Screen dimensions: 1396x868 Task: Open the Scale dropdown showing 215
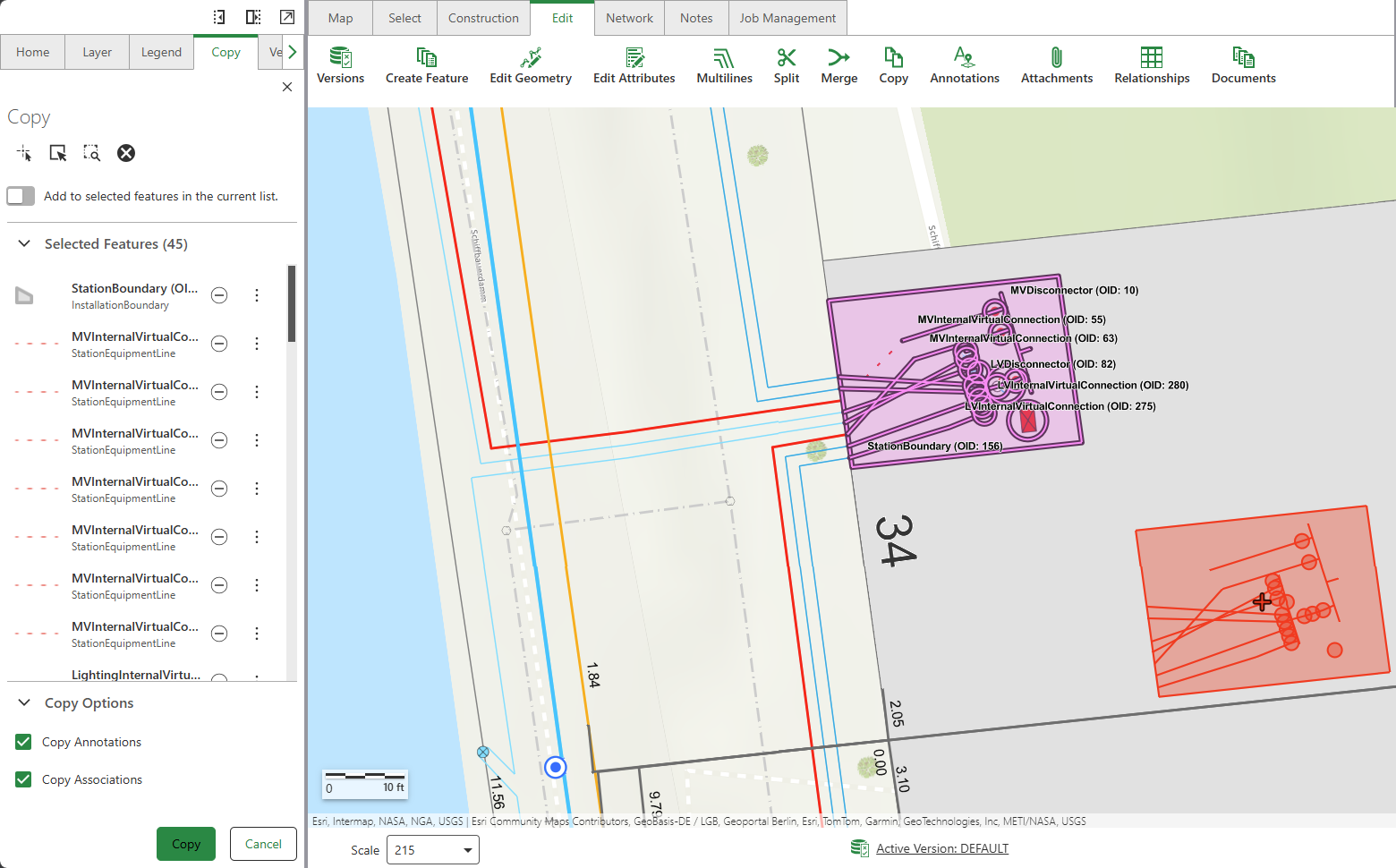click(433, 850)
